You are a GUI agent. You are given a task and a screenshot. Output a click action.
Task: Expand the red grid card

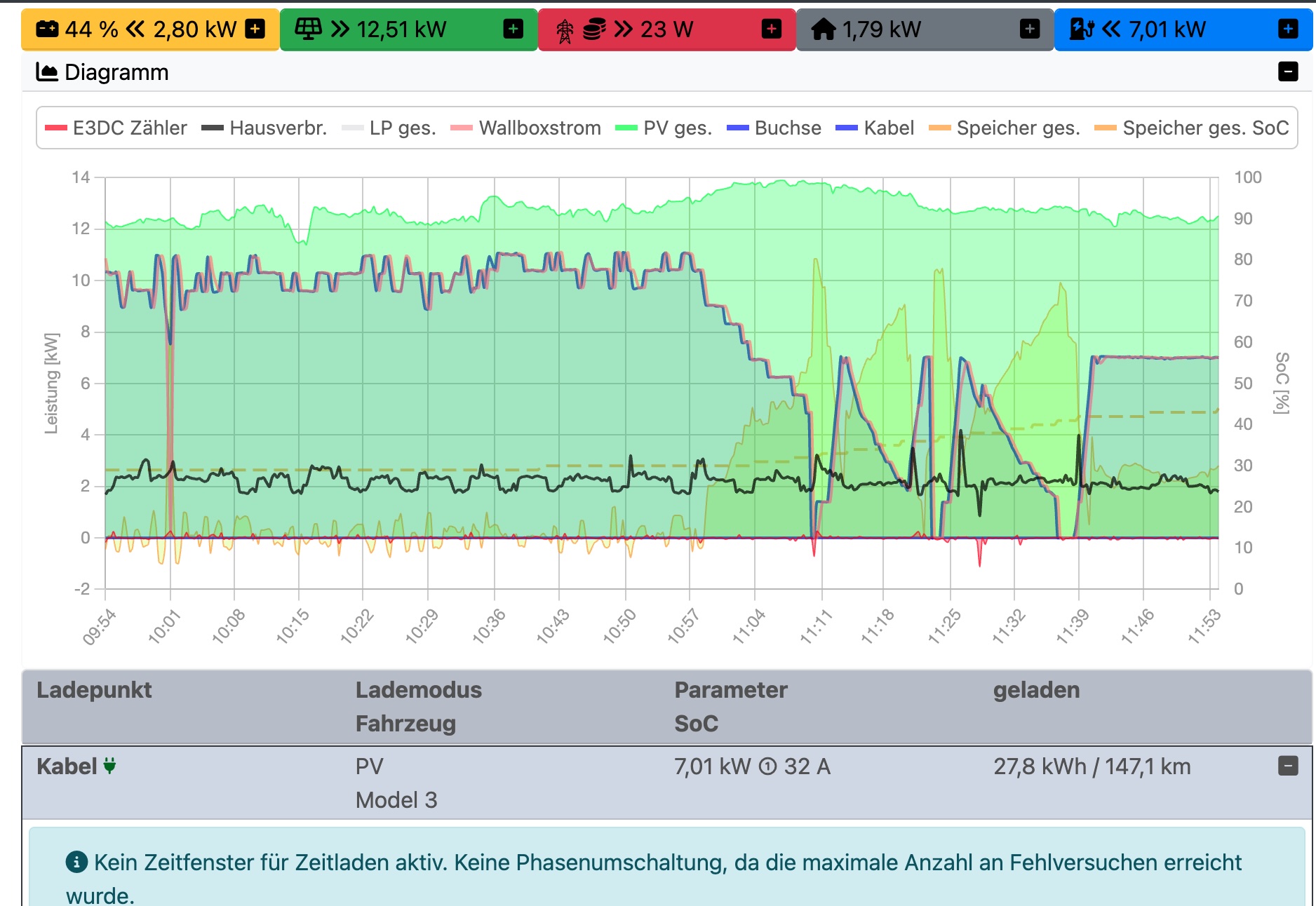[772, 29]
